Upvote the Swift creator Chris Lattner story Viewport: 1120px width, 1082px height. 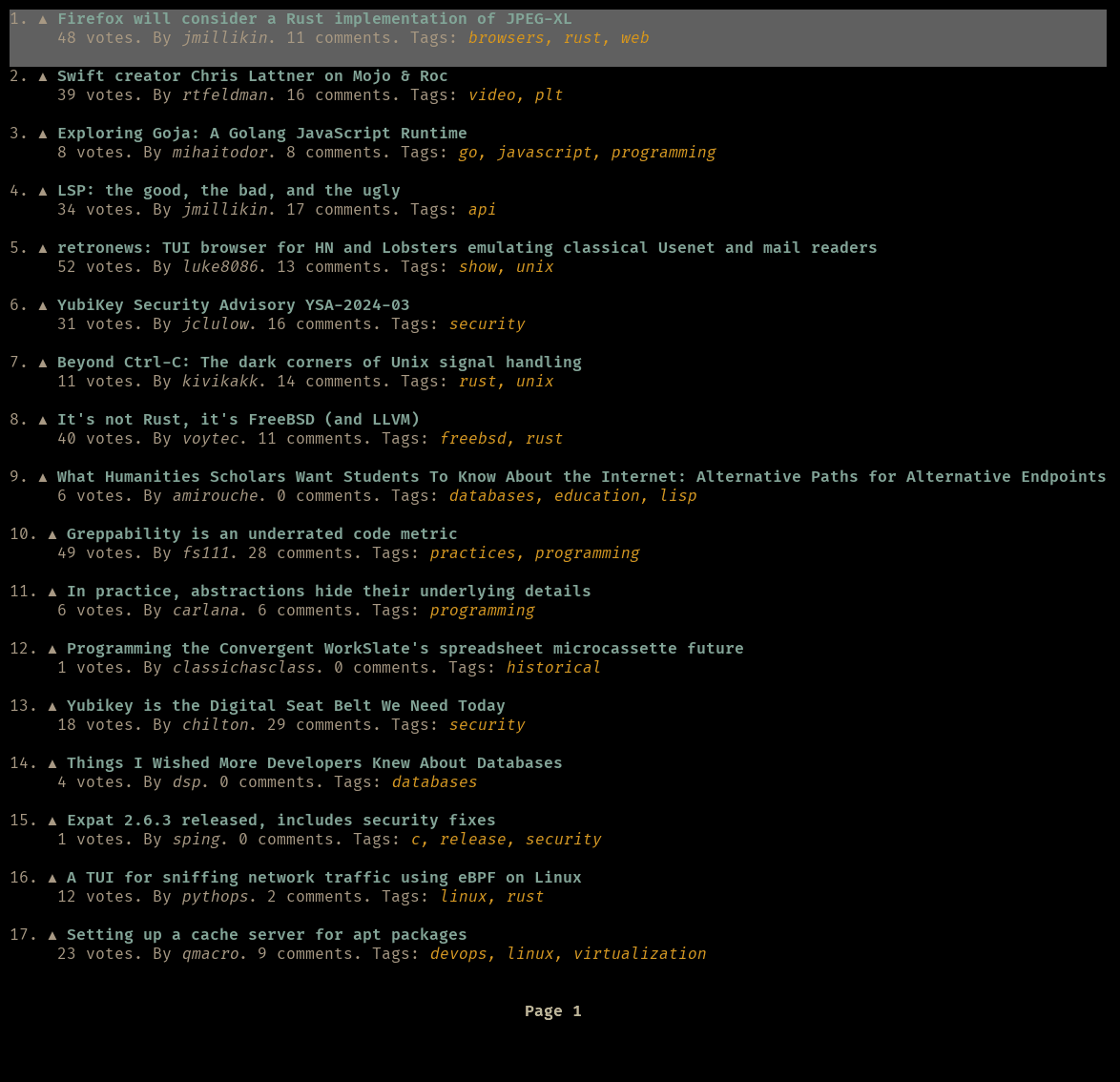(x=43, y=76)
